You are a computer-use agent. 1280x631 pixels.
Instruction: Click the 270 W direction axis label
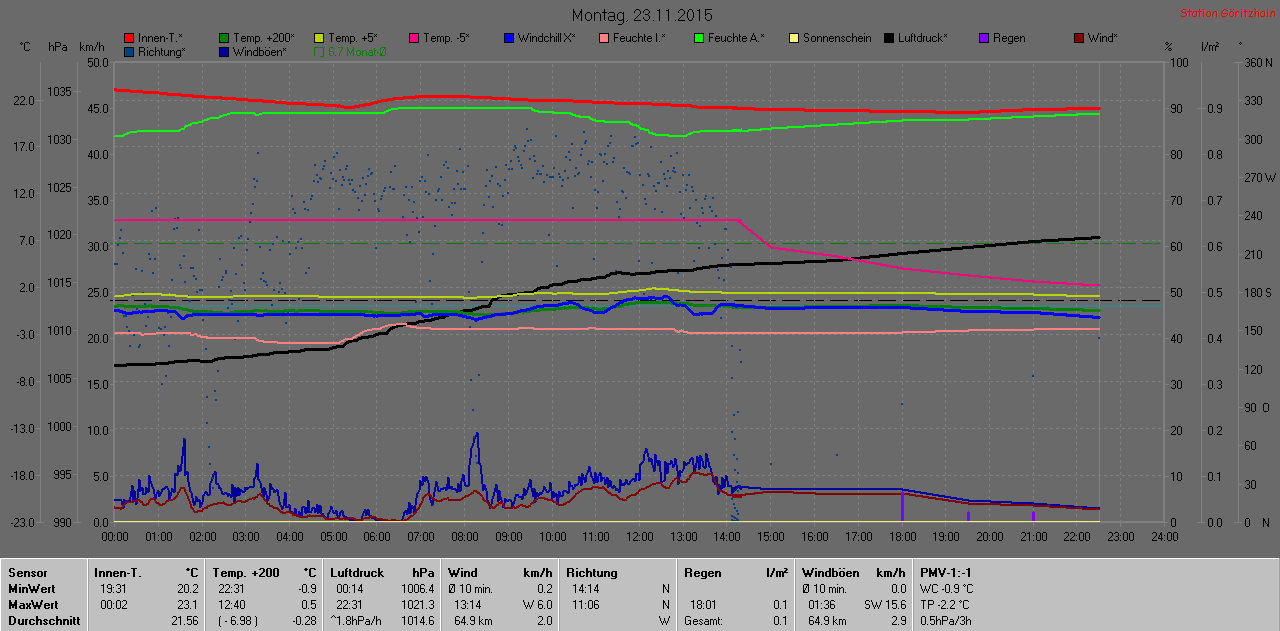click(1259, 178)
